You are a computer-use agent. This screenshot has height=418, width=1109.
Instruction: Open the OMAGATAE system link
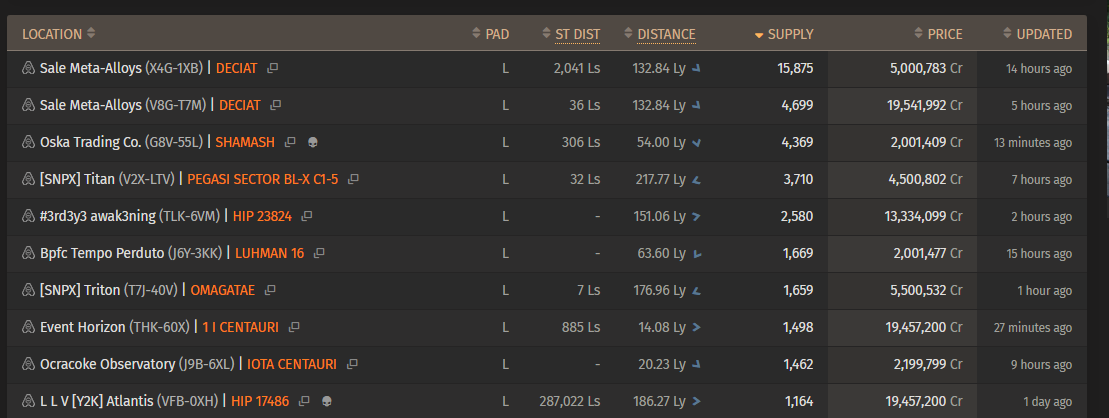223,290
